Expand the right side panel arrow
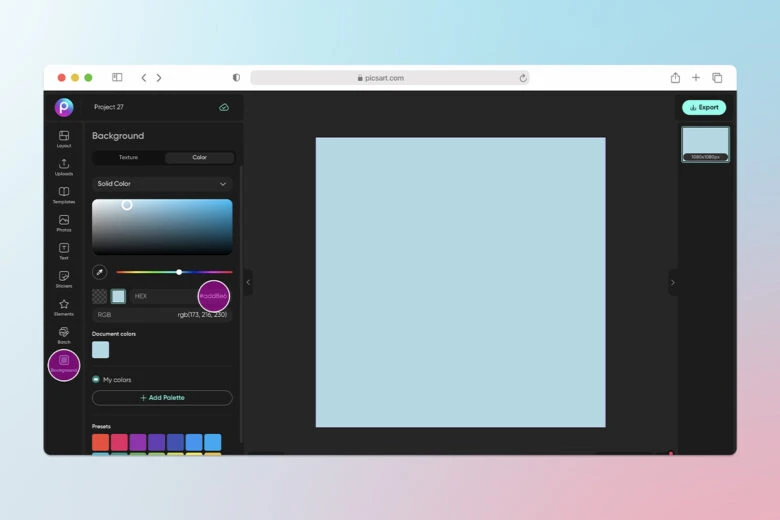Screen dimensions: 780x520 (x=672, y=283)
